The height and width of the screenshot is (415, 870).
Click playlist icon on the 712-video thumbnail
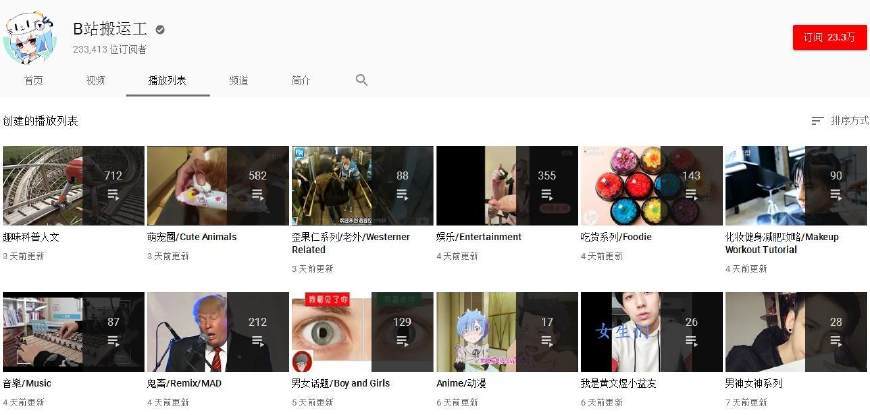(113, 194)
